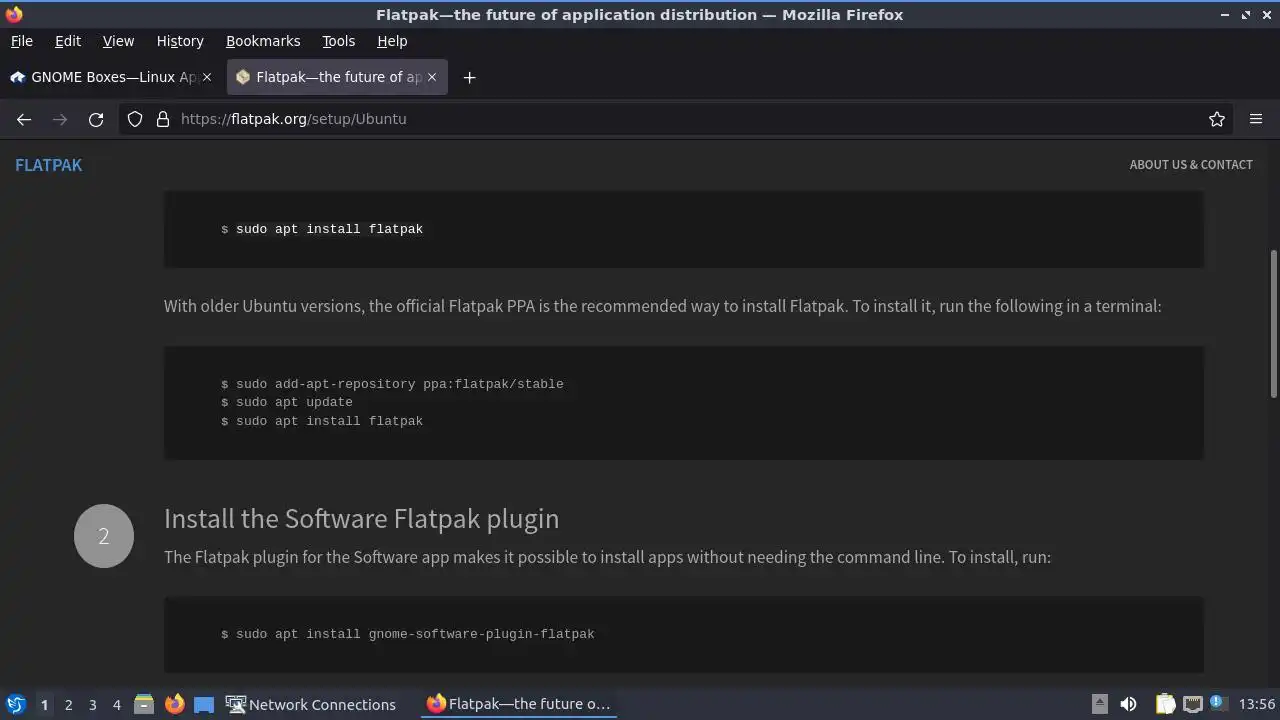Launch Firefox from the panel quick launcher

point(174,704)
